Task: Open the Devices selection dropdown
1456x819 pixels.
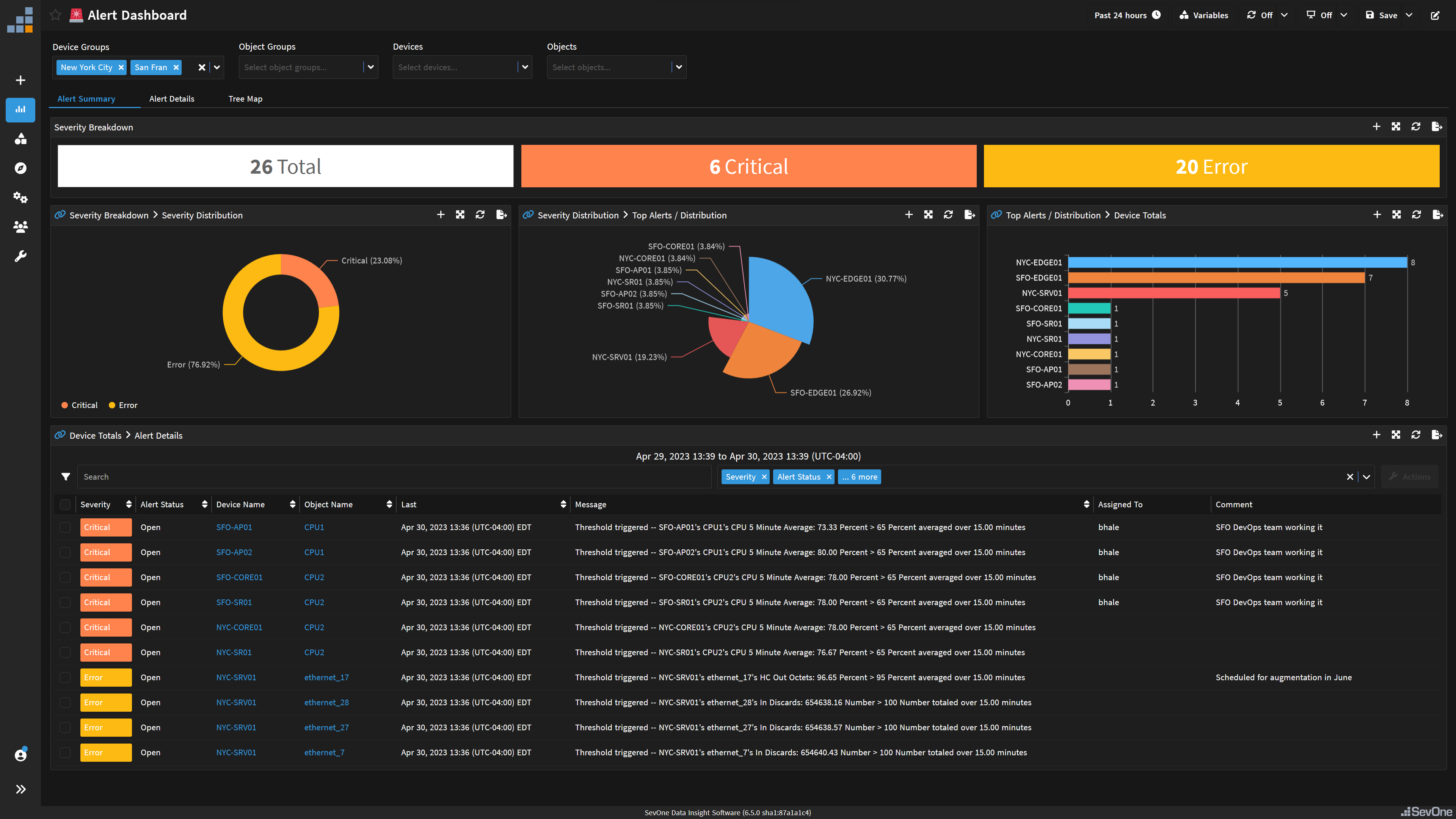Action: [525, 67]
